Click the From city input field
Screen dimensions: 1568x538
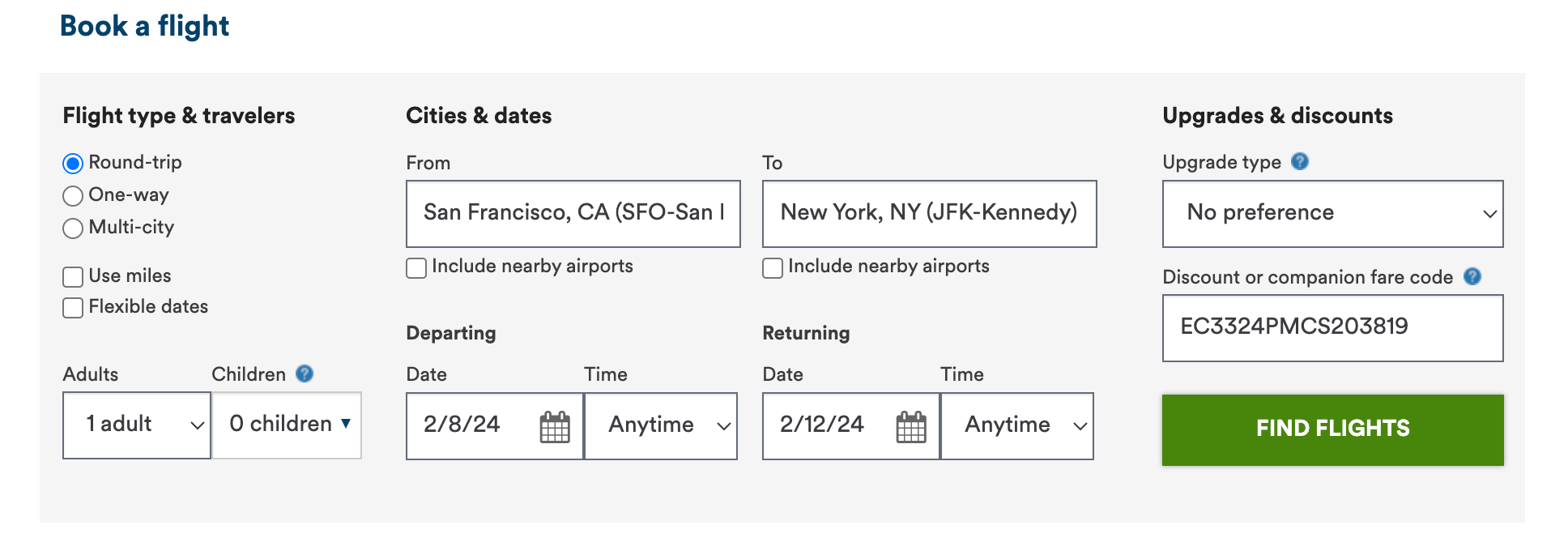573,214
